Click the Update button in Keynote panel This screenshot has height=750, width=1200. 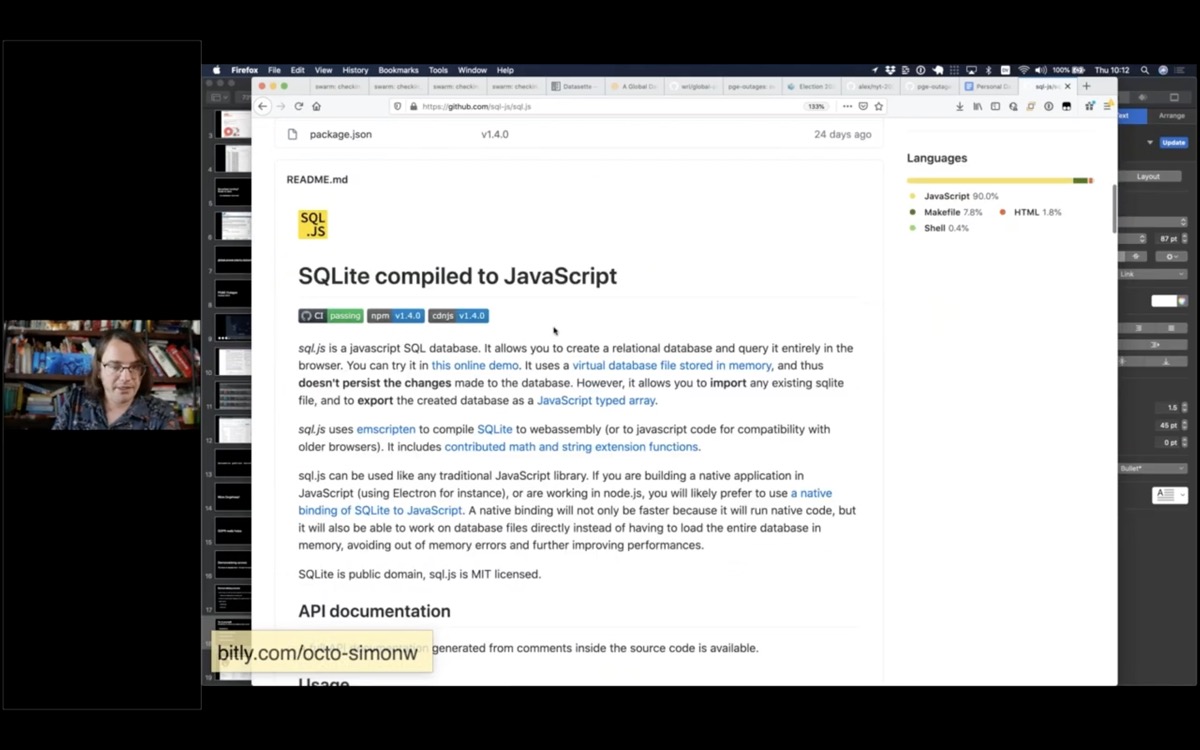click(1174, 142)
